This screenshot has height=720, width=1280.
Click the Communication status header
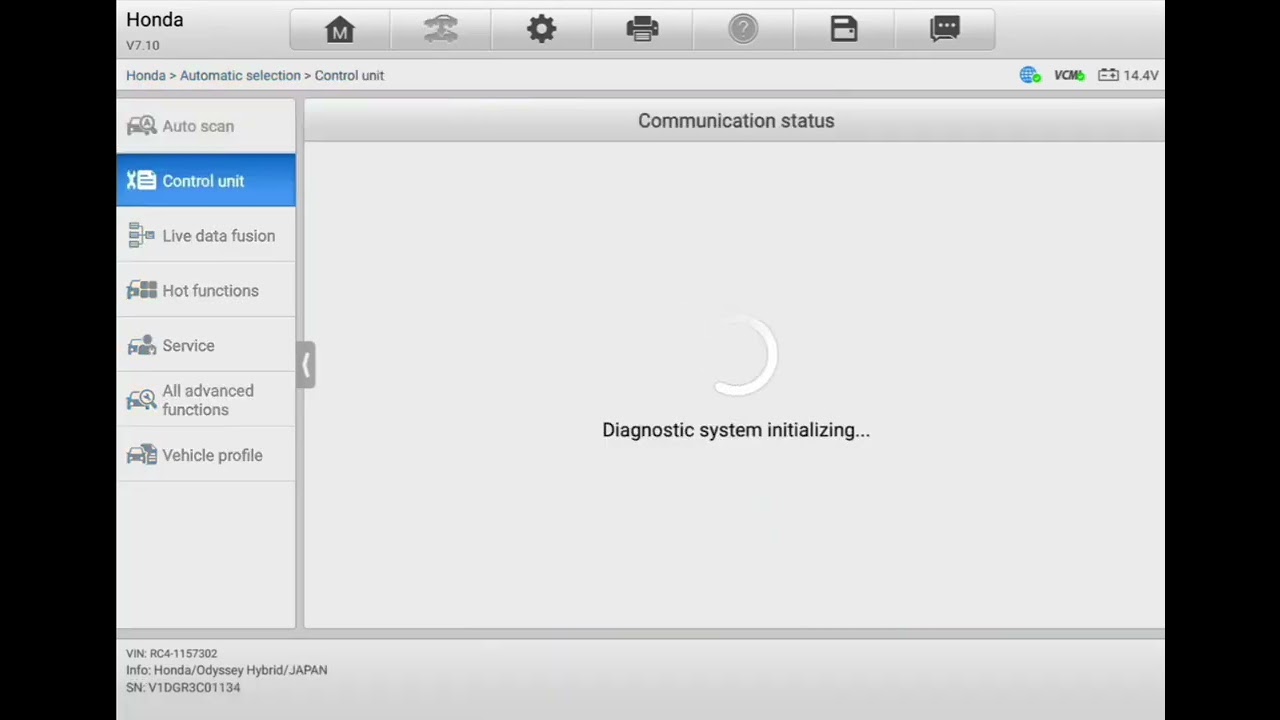point(736,120)
